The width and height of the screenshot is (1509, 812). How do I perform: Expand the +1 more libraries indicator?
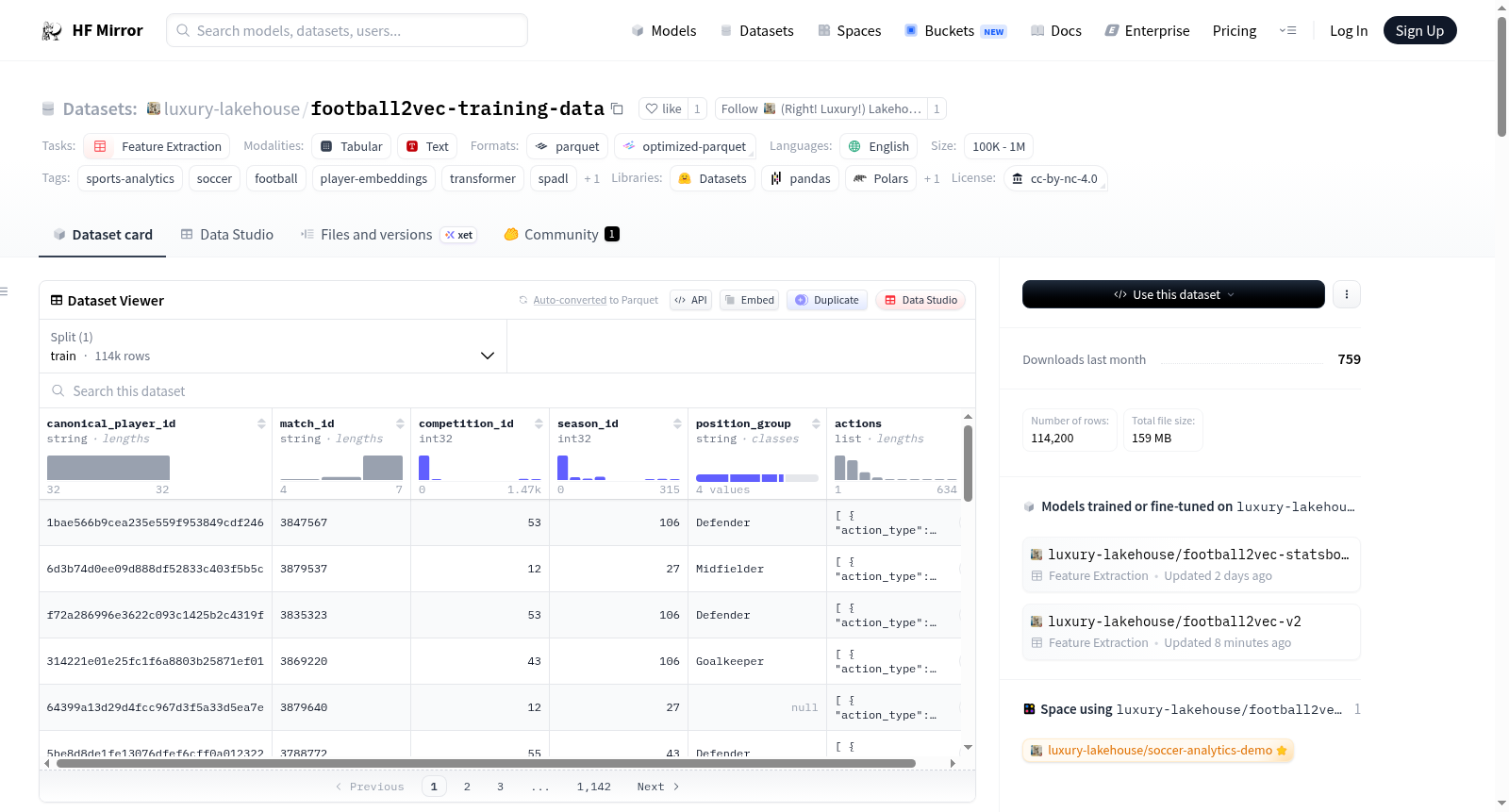click(932, 179)
